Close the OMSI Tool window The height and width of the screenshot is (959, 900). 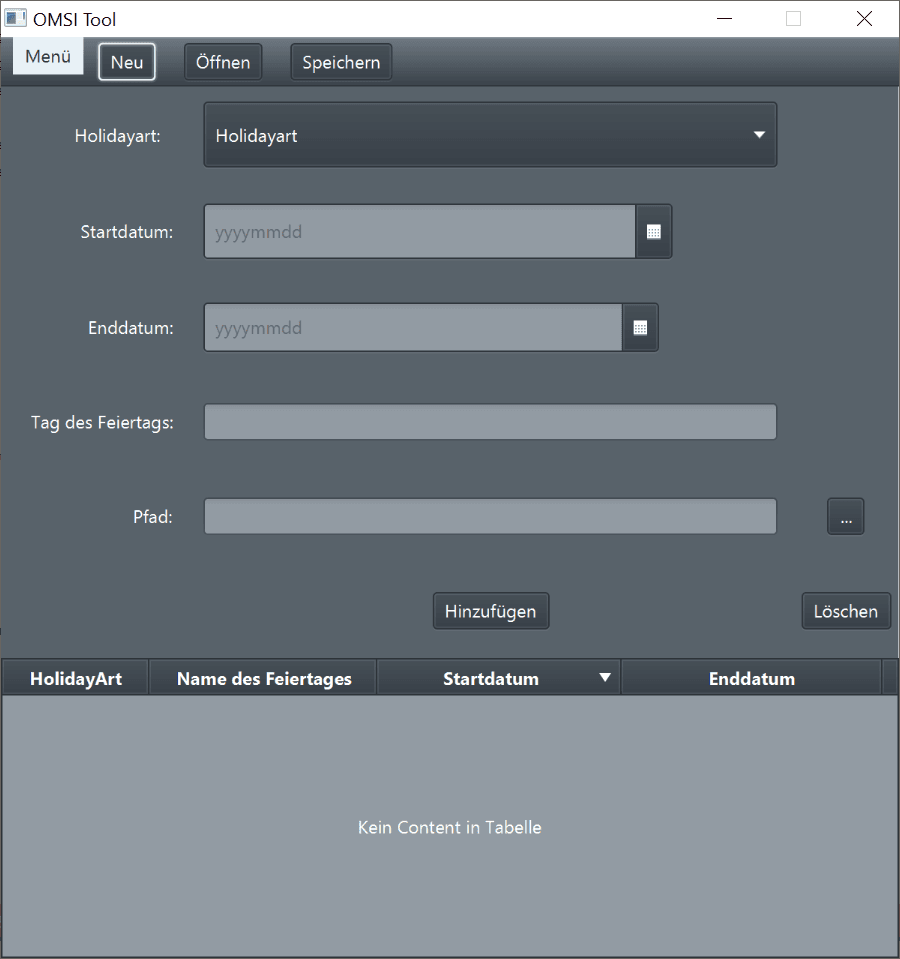click(x=864, y=19)
